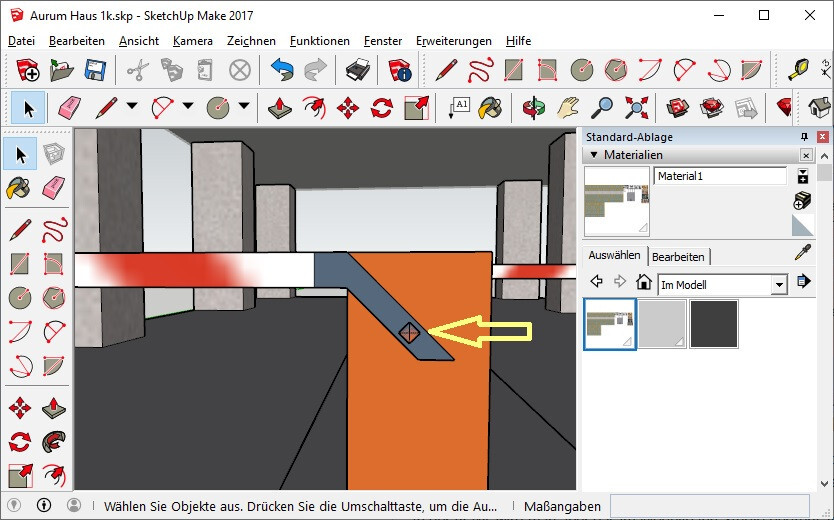Select Make Component tool in left toolbar
The width and height of the screenshot is (834, 520).
54,155
